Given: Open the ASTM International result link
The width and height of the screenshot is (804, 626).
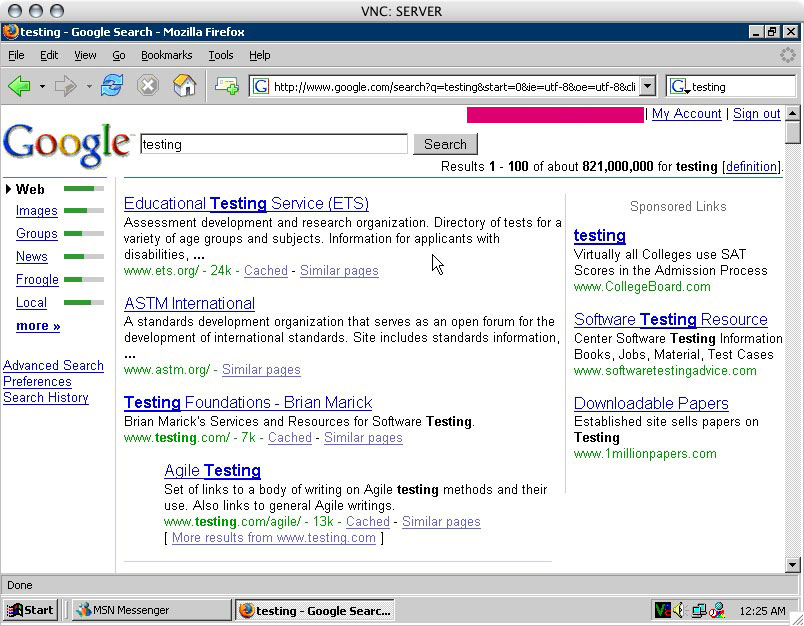Looking at the screenshot, I should click(x=189, y=304).
